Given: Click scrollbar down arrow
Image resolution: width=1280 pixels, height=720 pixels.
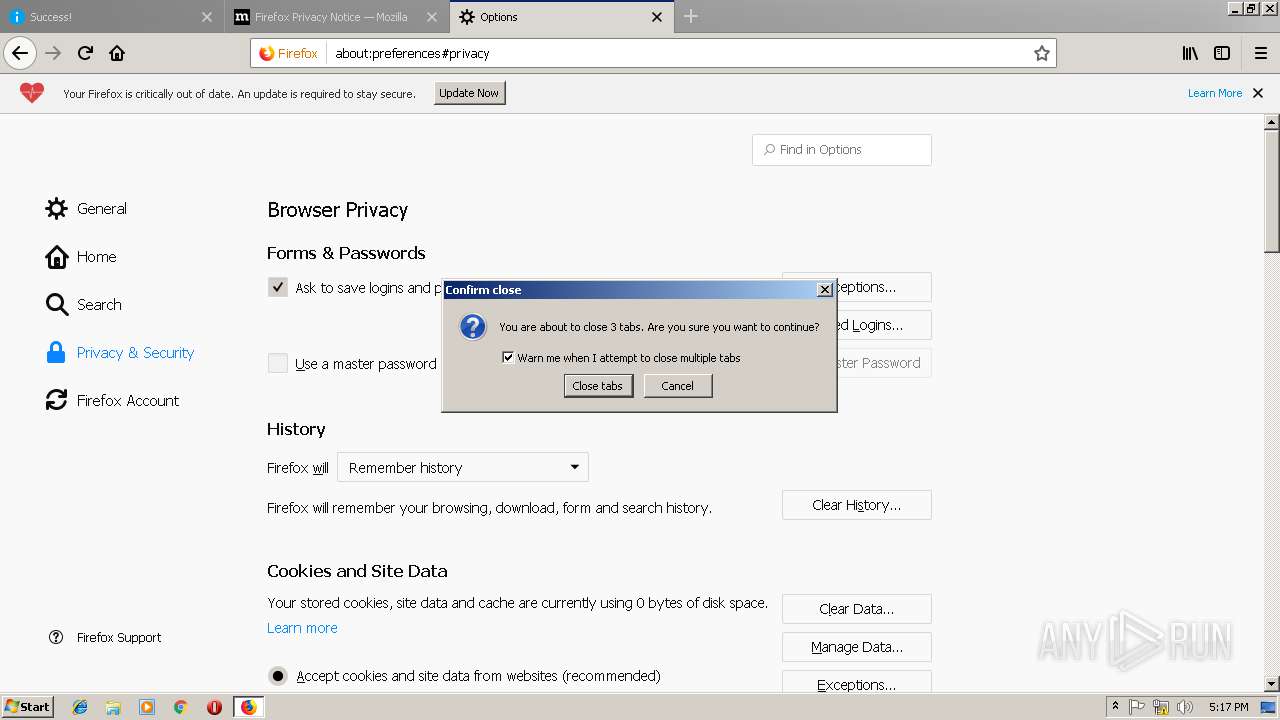Looking at the screenshot, I should point(1271,684).
